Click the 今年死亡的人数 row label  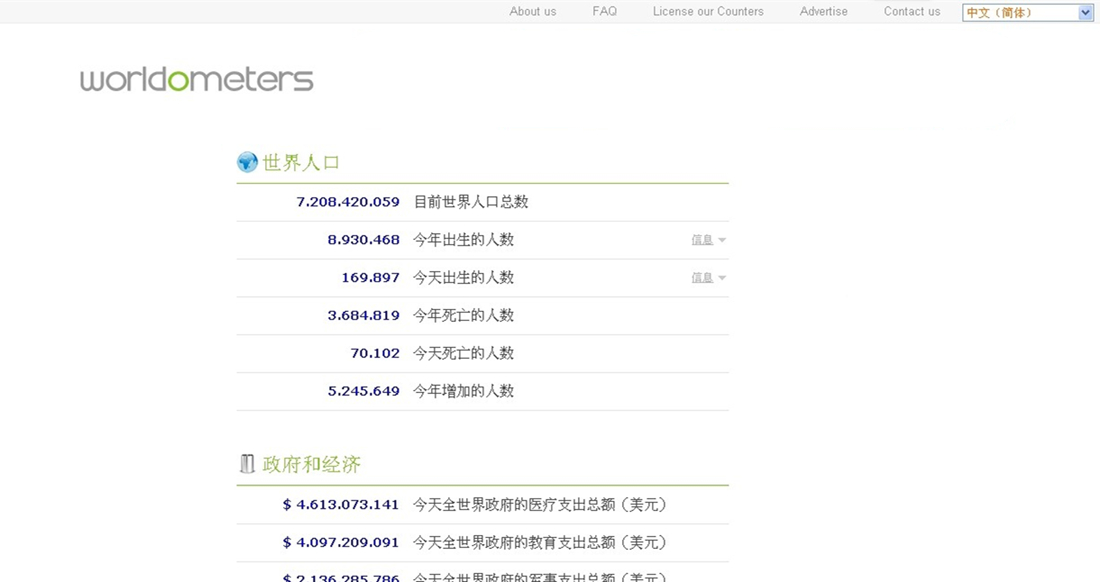464,316
